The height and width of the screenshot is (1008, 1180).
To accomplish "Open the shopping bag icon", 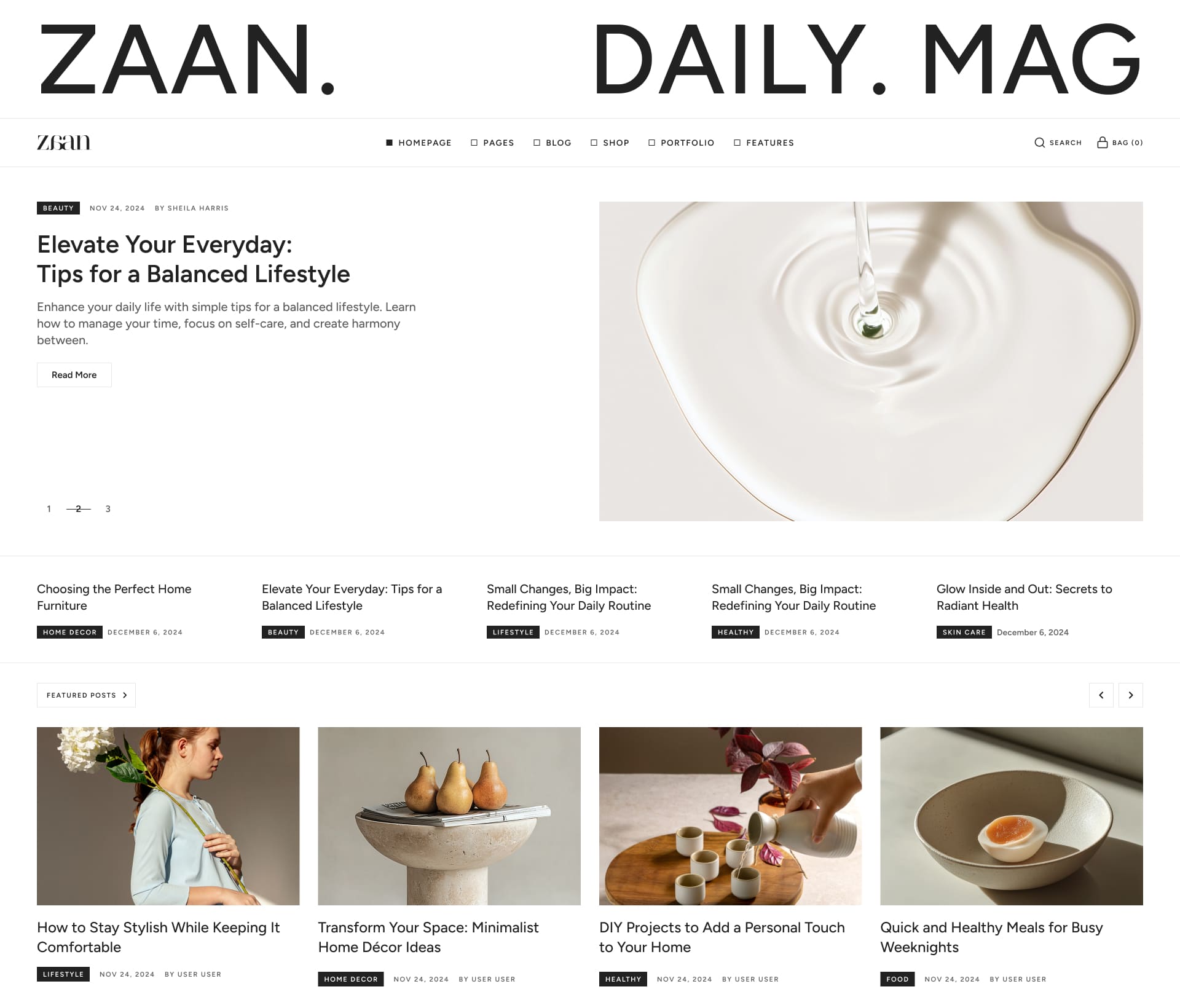I will pyautogui.click(x=1103, y=142).
